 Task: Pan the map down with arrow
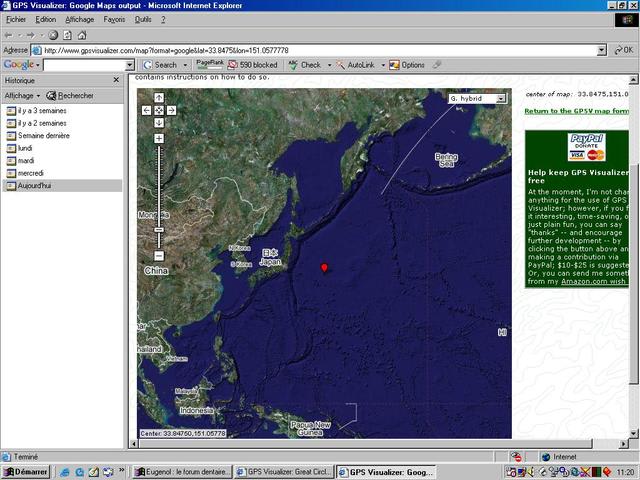[159, 122]
